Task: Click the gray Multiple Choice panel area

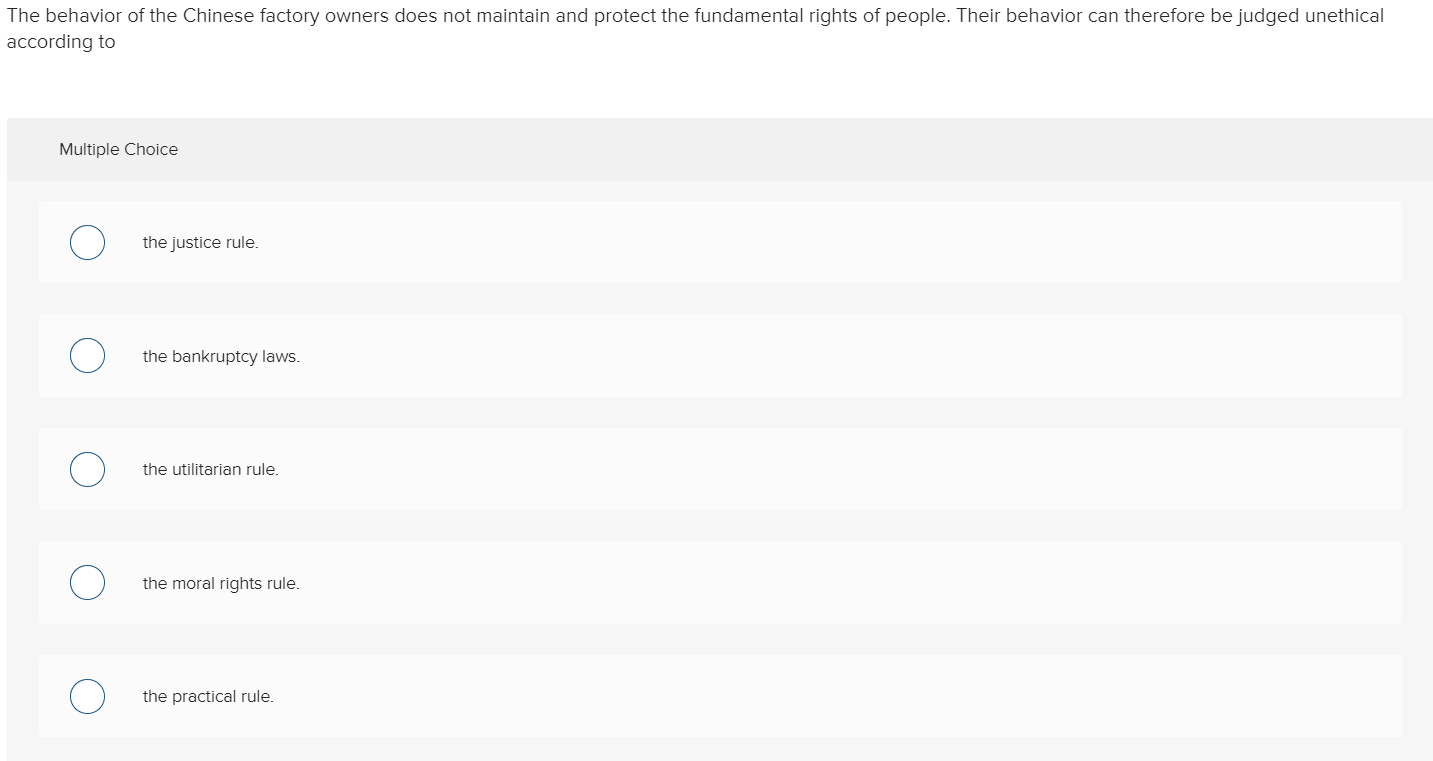Action: point(700,149)
